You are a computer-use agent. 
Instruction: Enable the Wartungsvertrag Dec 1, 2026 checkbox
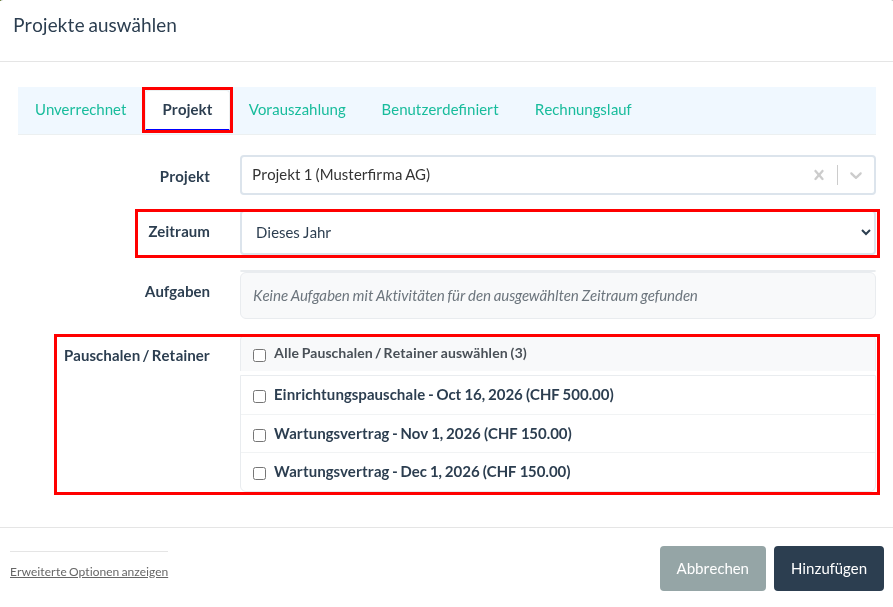click(260, 473)
